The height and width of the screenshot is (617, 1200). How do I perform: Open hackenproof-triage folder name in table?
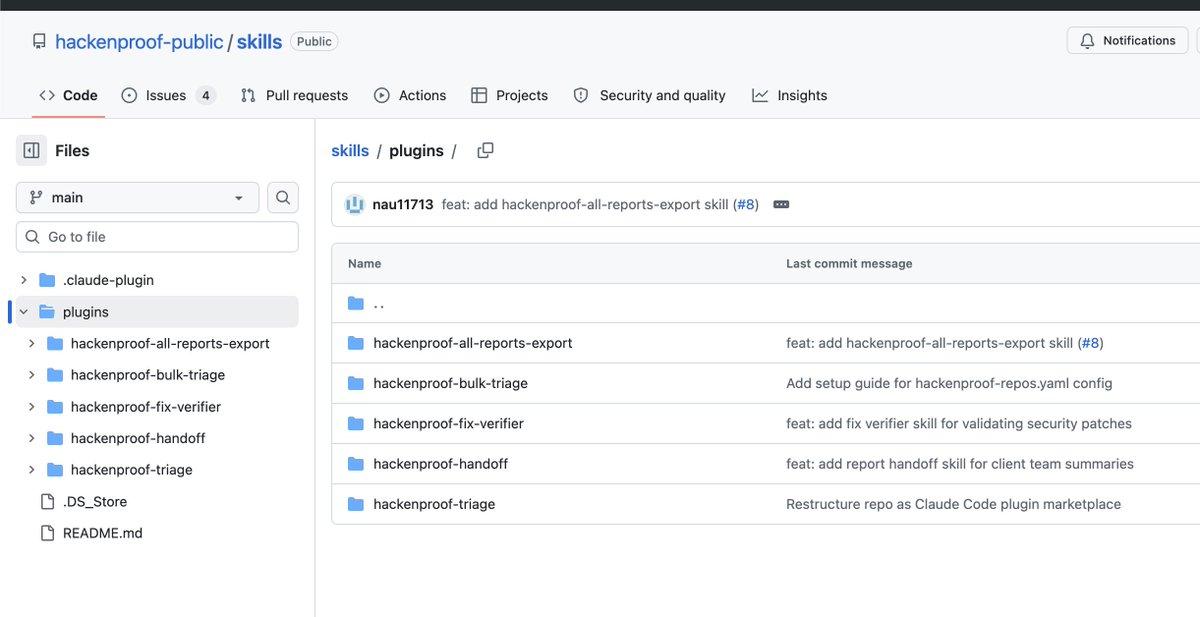click(x=434, y=504)
